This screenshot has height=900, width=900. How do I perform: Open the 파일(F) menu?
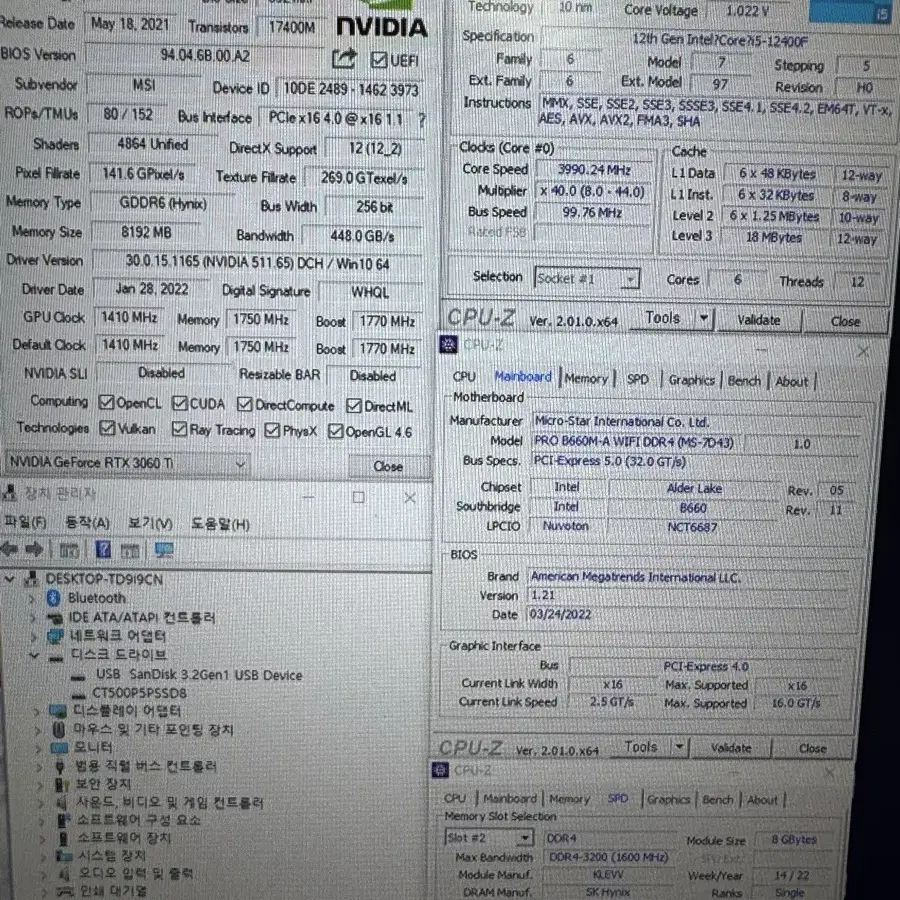[25, 522]
